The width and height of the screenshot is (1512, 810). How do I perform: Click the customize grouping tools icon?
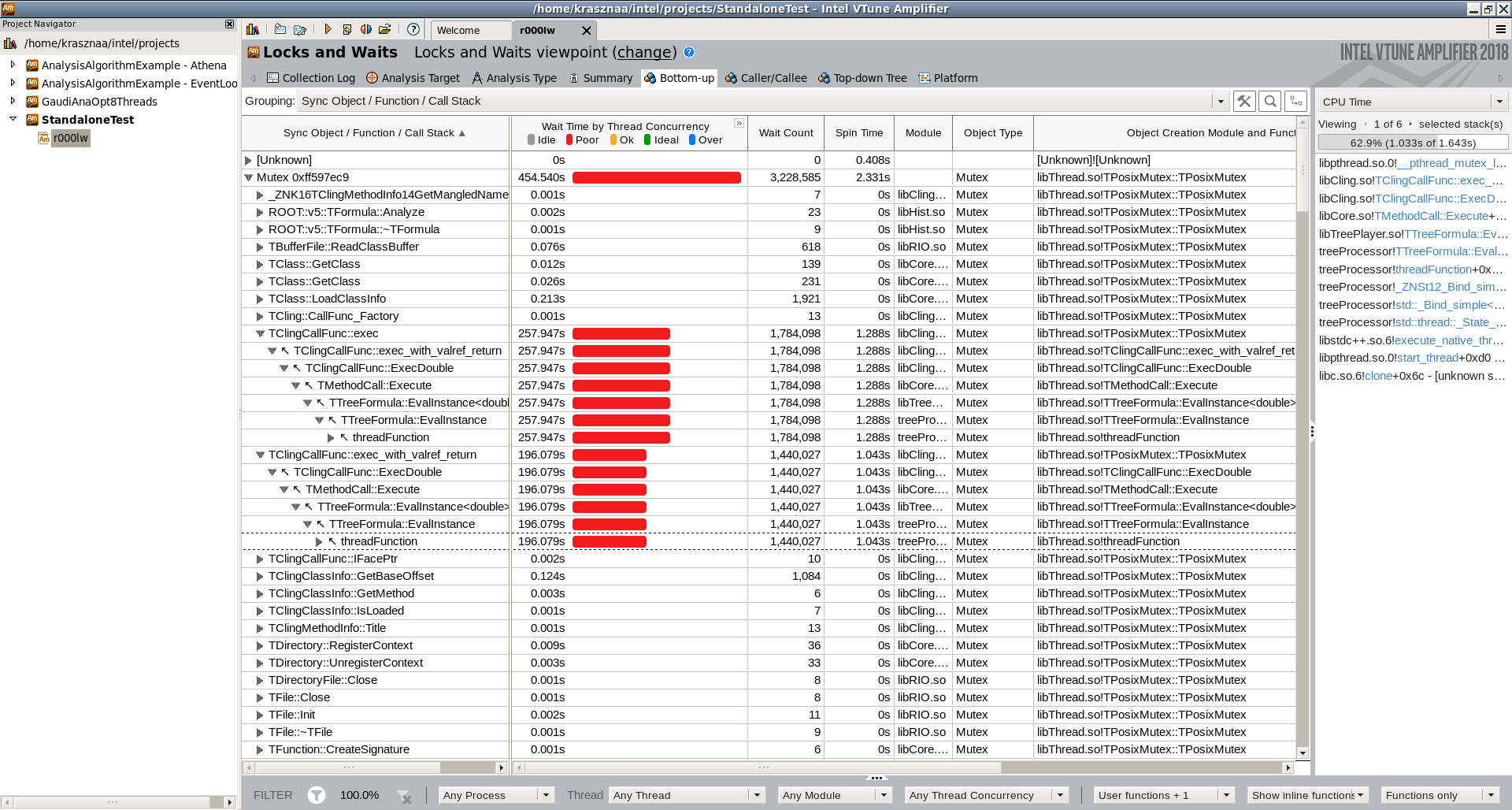(x=1244, y=101)
